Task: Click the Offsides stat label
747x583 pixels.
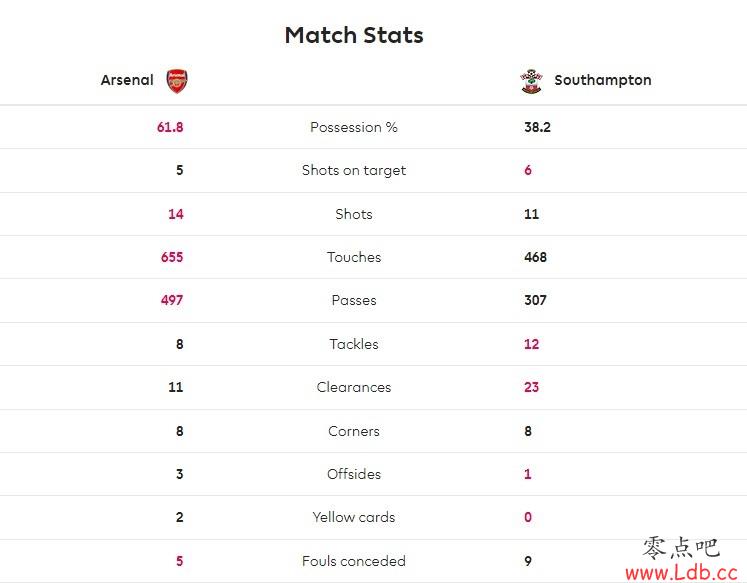Action: [354, 474]
